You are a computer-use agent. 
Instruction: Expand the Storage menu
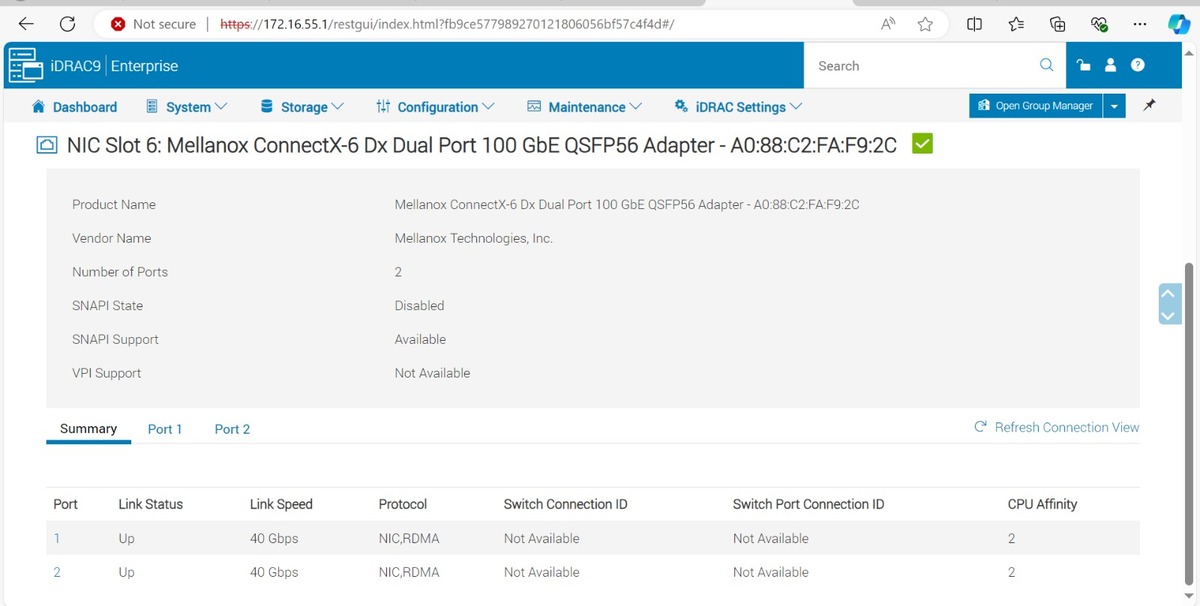tap(302, 107)
